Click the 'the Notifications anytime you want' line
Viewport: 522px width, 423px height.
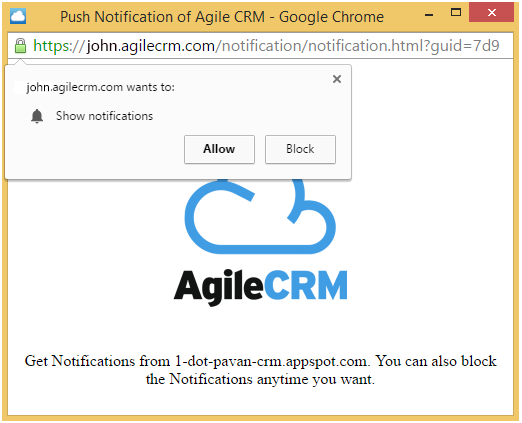(x=260, y=379)
